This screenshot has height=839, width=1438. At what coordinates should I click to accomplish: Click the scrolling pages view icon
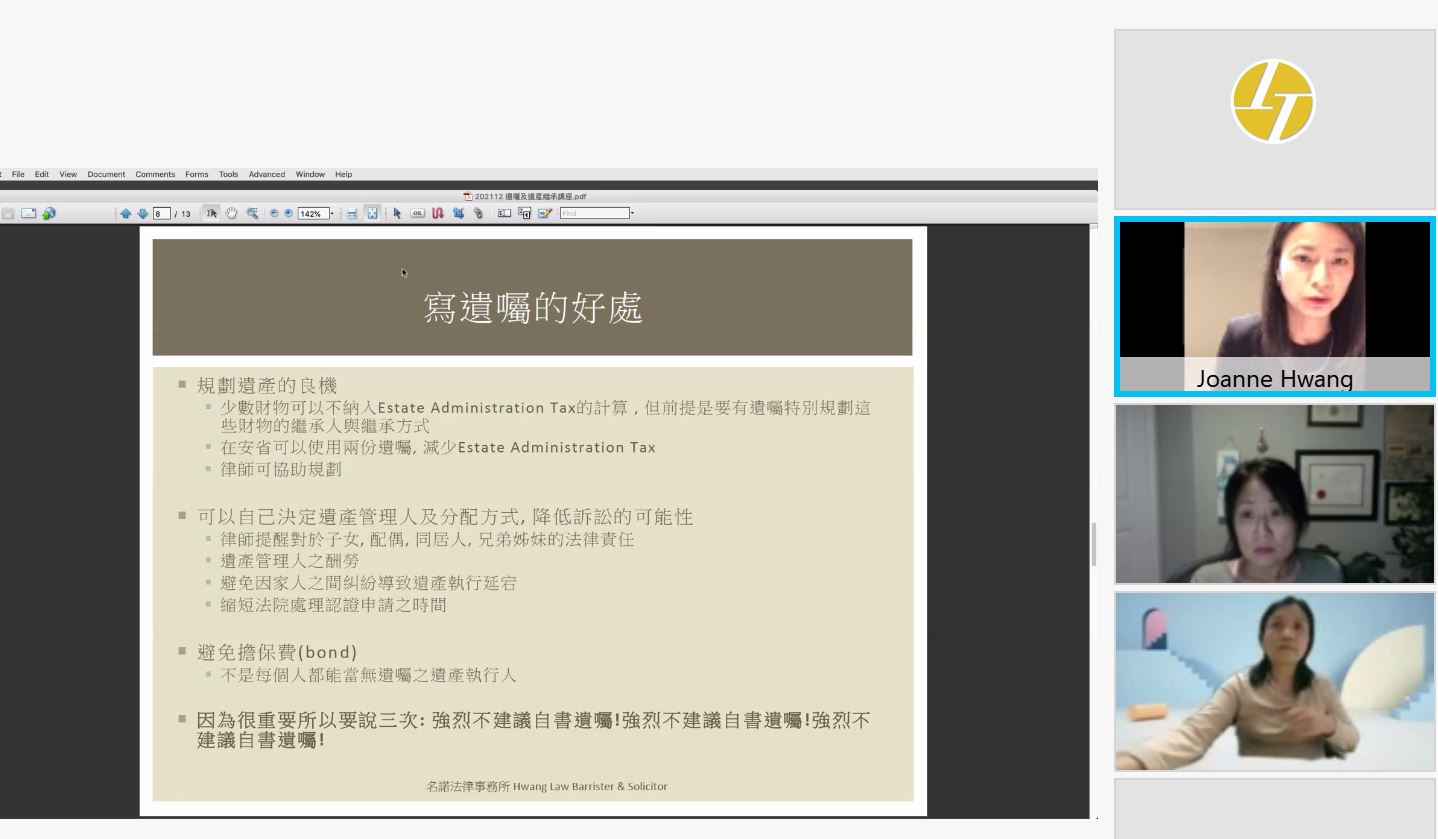pyautogui.click(x=352, y=213)
